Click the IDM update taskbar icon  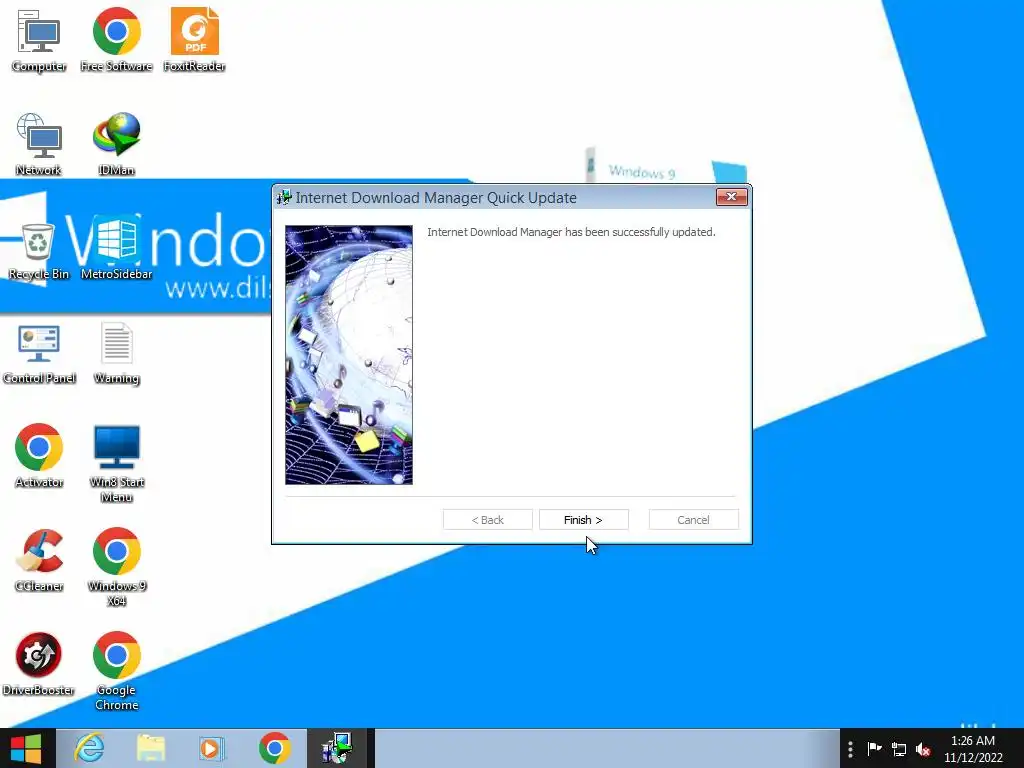click(x=338, y=748)
